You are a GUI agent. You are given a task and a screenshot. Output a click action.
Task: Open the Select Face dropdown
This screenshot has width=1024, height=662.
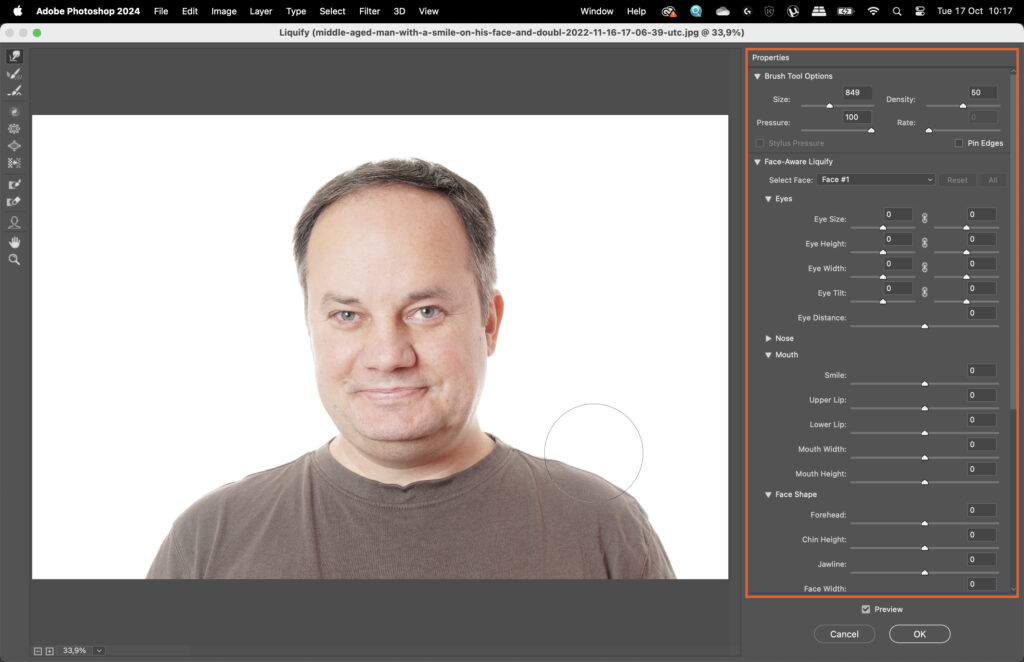pos(875,179)
